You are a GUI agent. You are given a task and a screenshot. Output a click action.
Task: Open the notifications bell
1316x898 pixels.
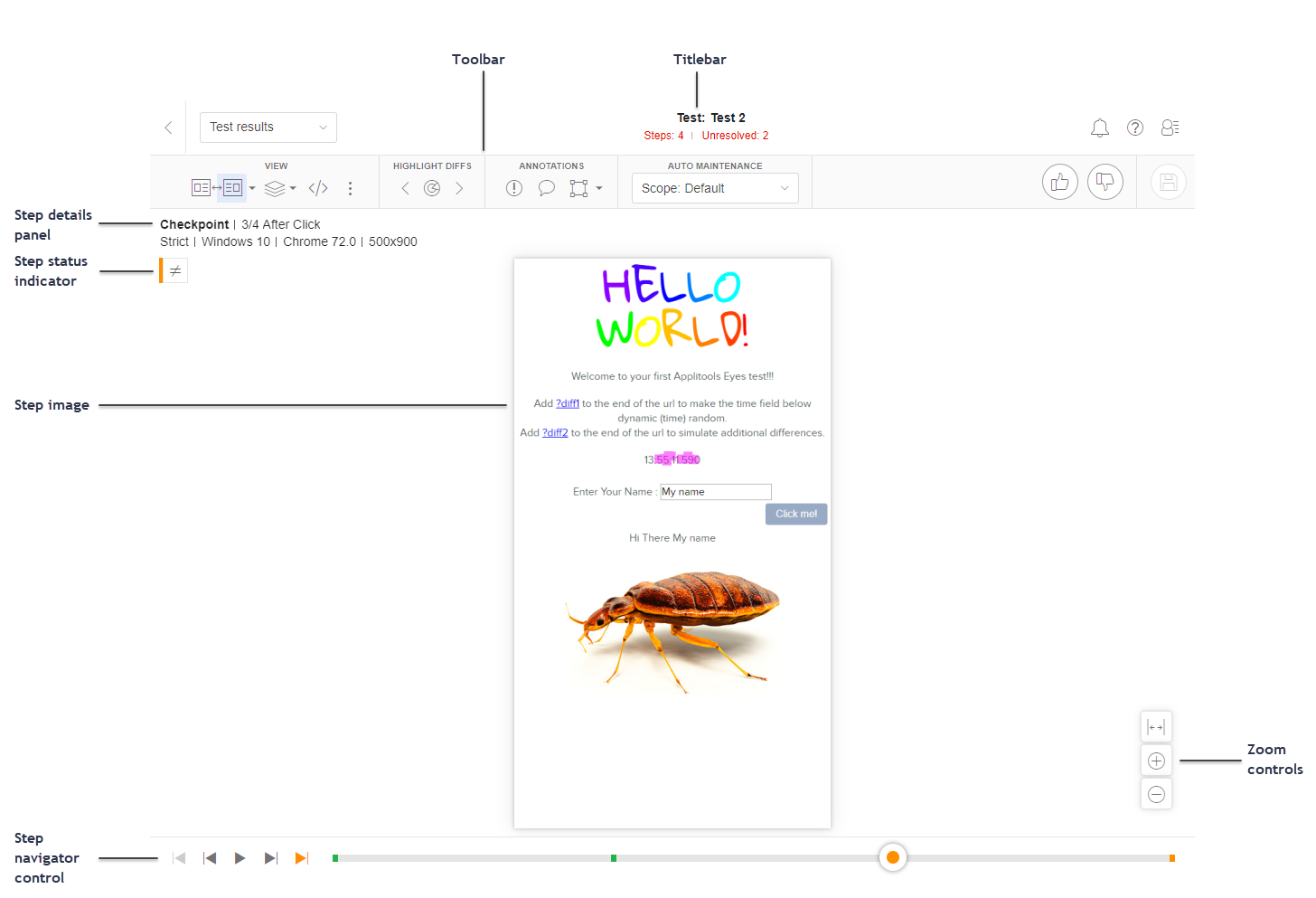point(1099,128)
